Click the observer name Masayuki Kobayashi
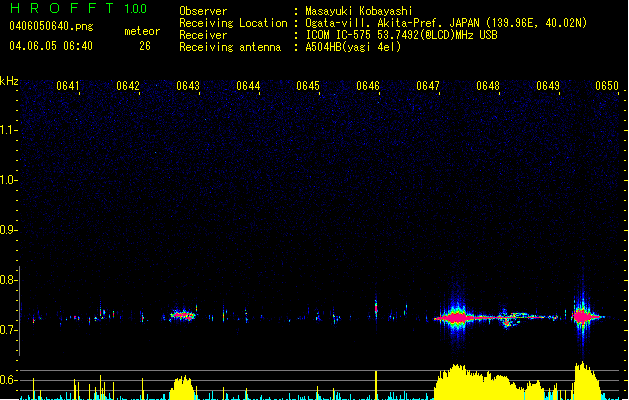 pyautogui.click(x=359, y=11)
